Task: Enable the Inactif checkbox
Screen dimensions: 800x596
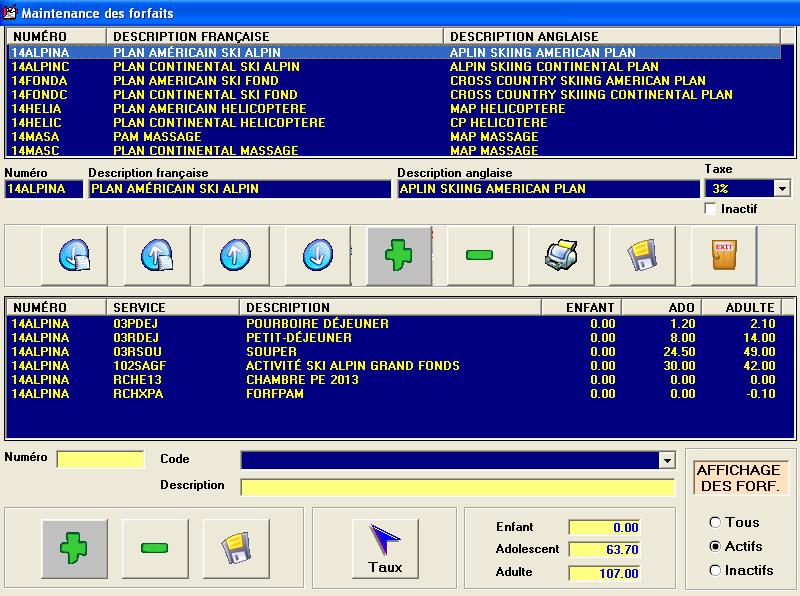Action: pyautogui.click(x=711, y=209)
